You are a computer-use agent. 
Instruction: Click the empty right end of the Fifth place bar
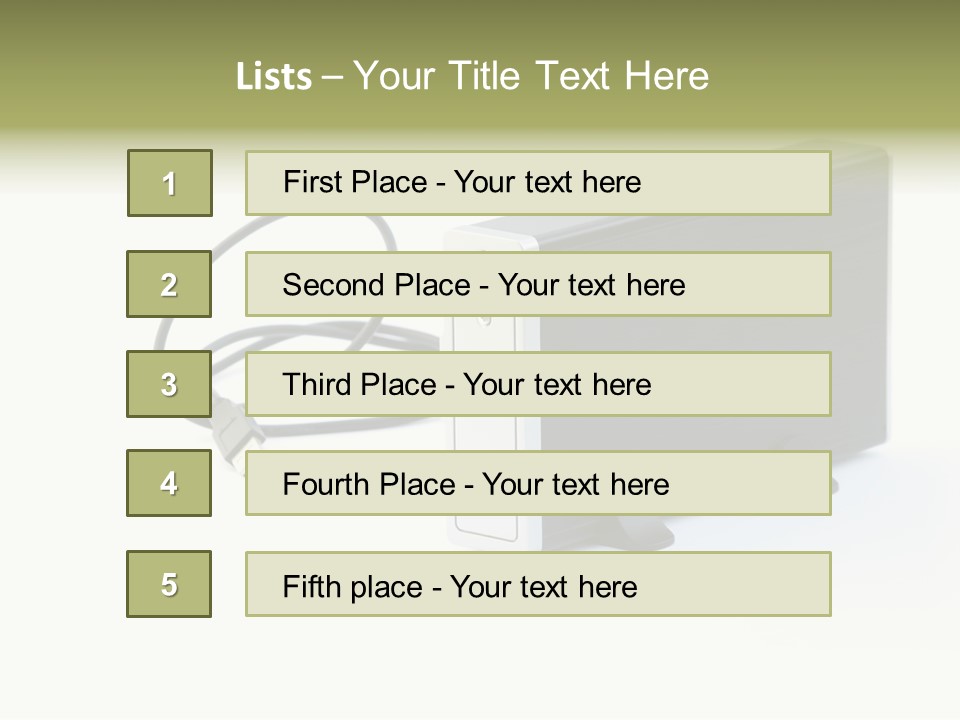pos(760,584)
